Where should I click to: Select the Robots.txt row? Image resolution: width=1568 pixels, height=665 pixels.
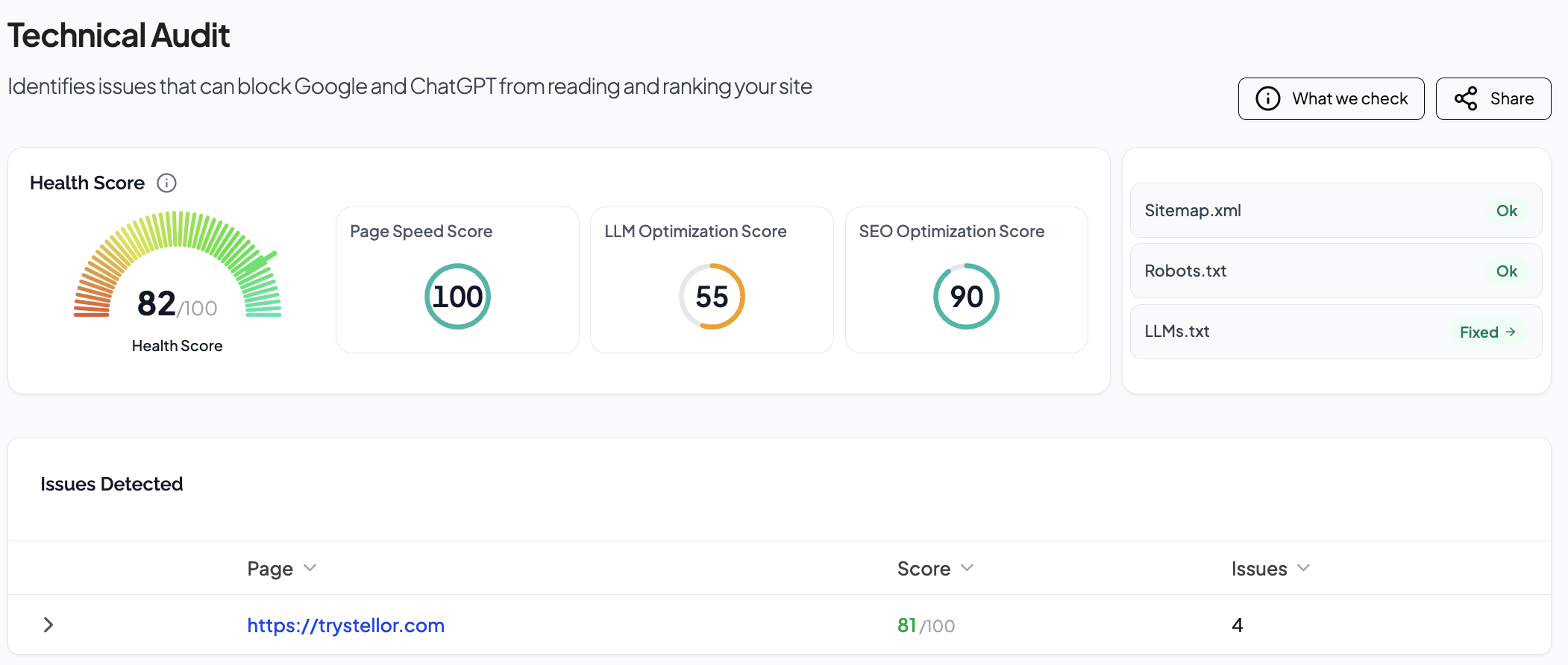tap(1336, 271)
